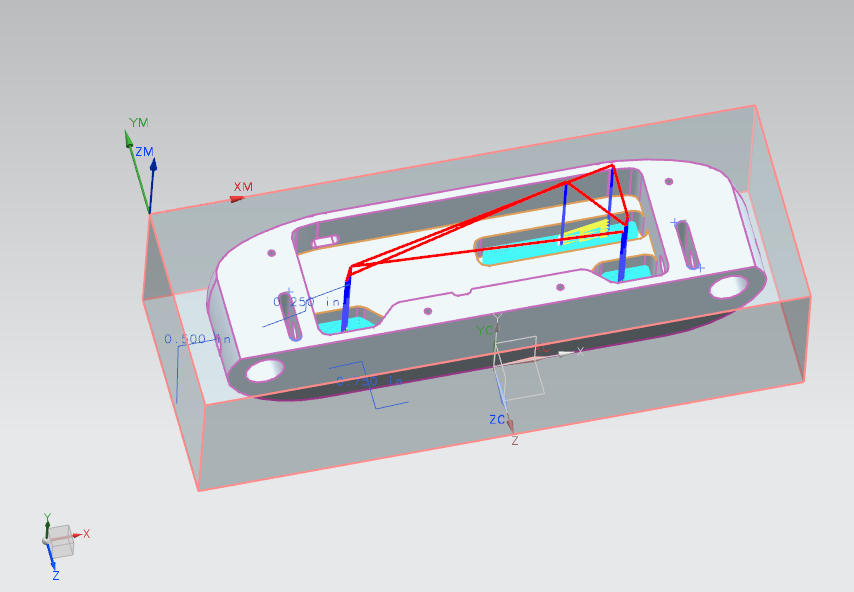
Task: Click the blue ZM axis arrow
Action: point(152,168)
